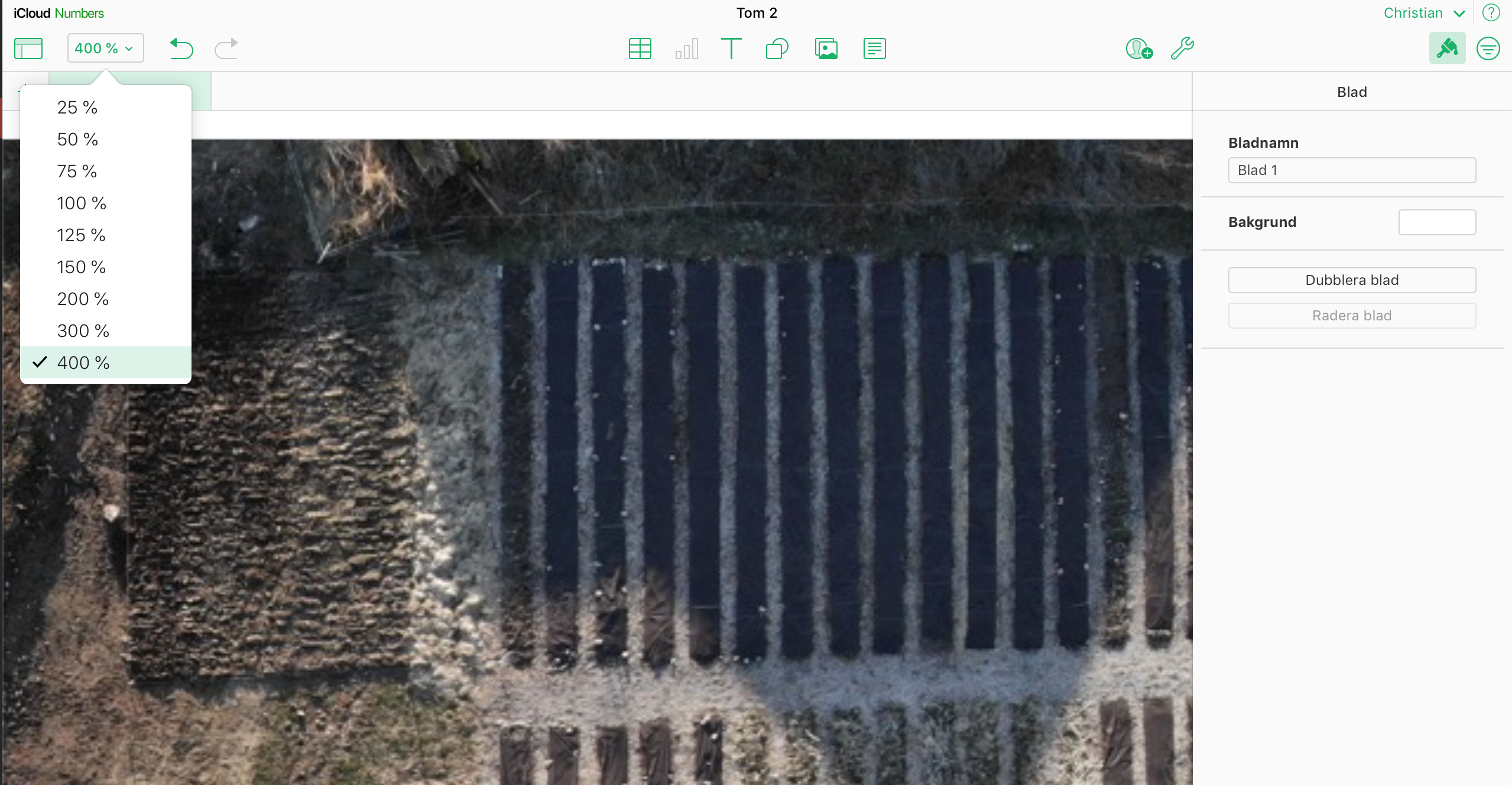Click the image insert icon
Viewport: 1512px width, 785px height.
coord(826,48)
